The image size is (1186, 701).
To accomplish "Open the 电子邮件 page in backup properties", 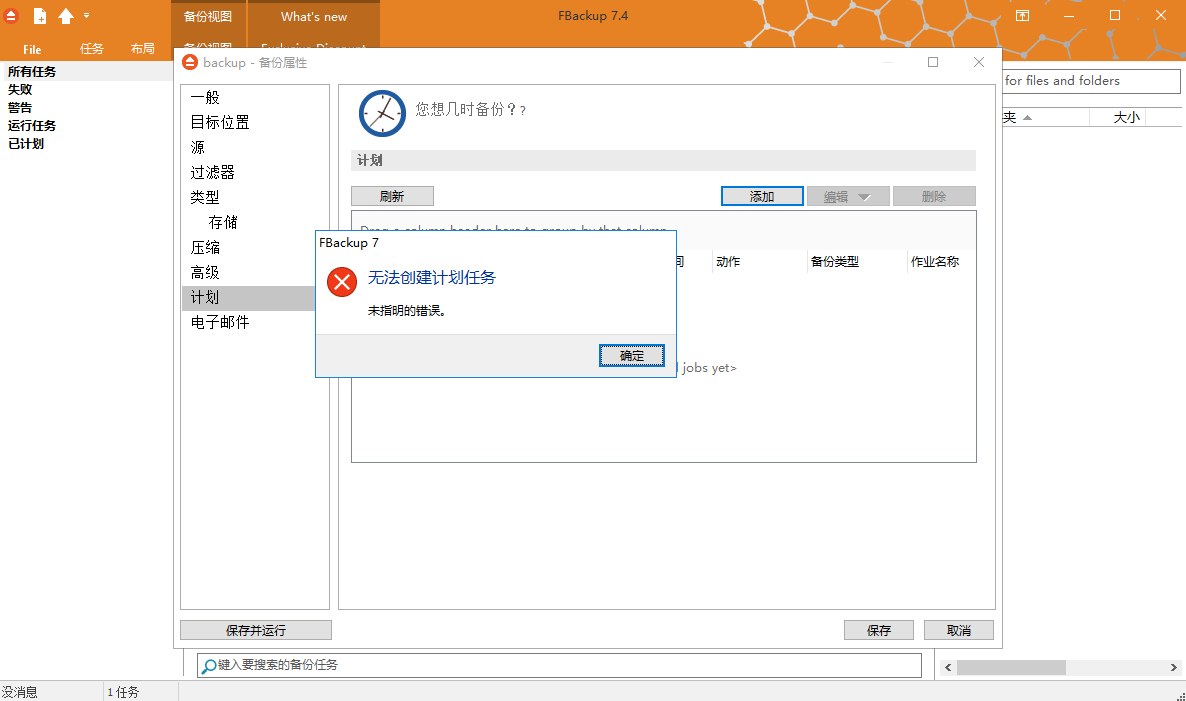I will [x=219, y=322].
